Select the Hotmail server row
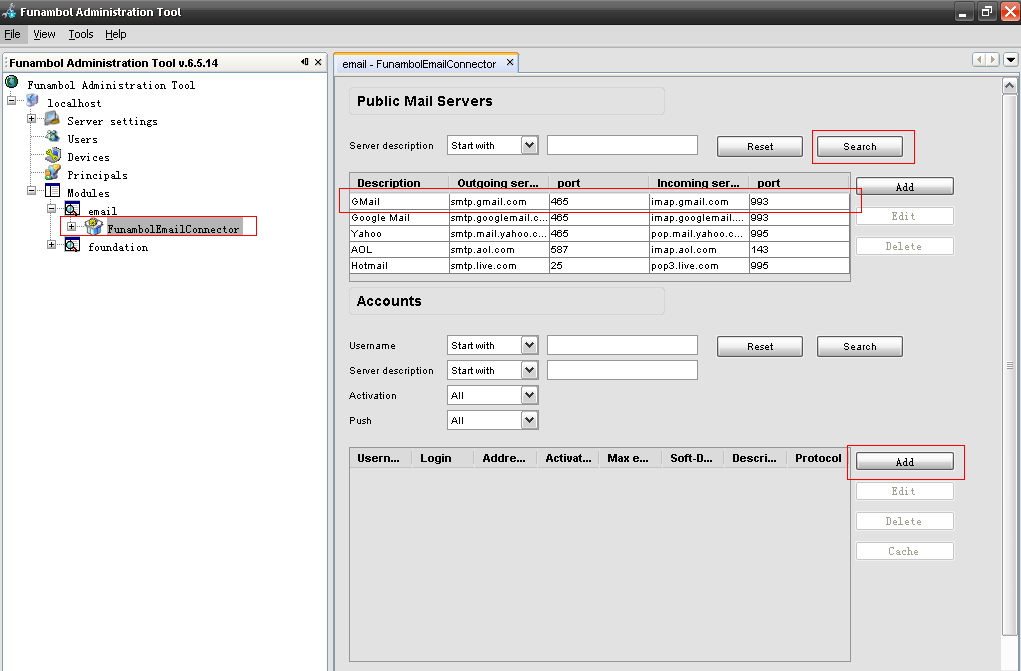The height and width of the screenshot is (671, 1021). pos(600,266)
